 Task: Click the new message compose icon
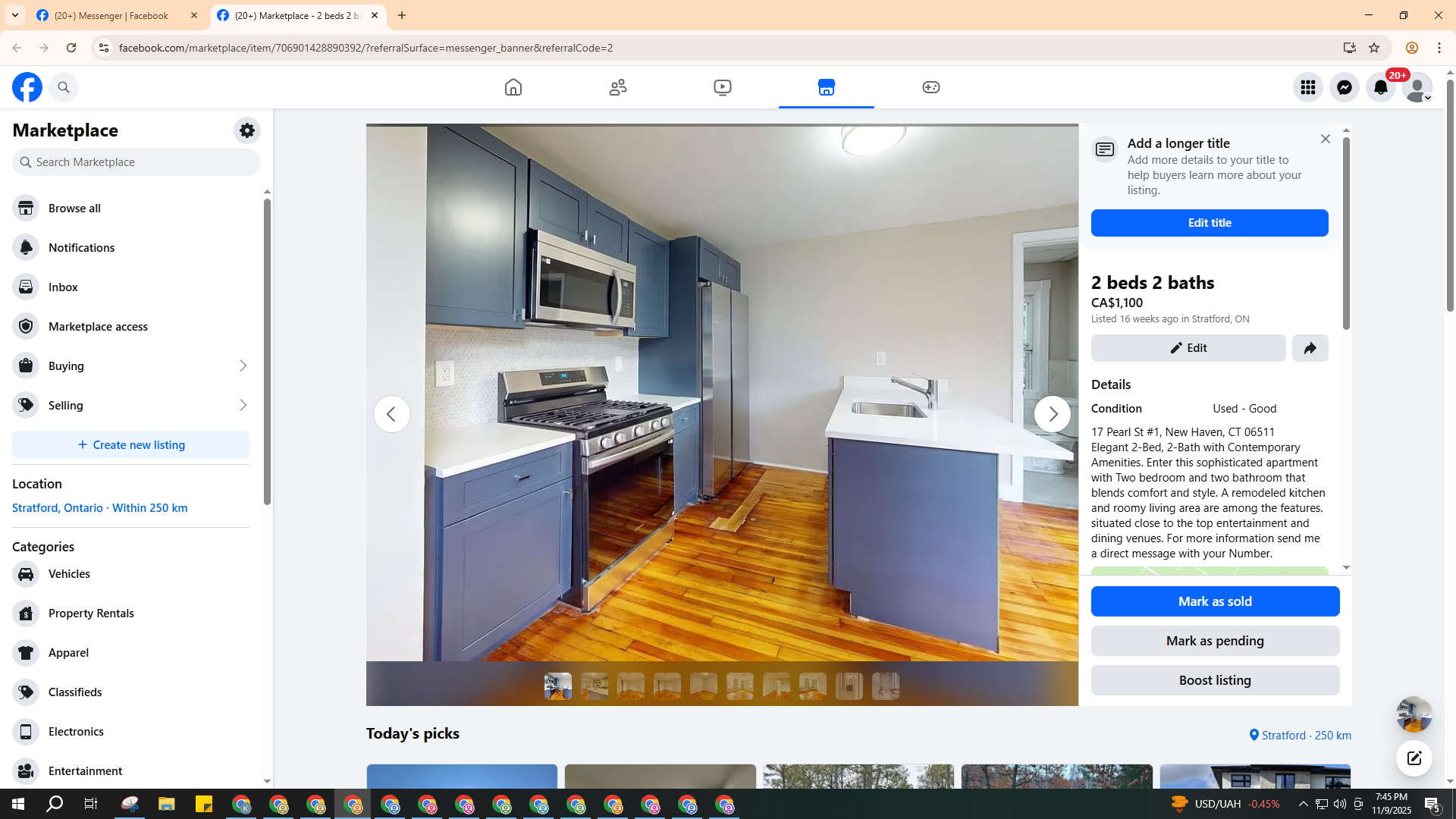(x=1414, y=758)
